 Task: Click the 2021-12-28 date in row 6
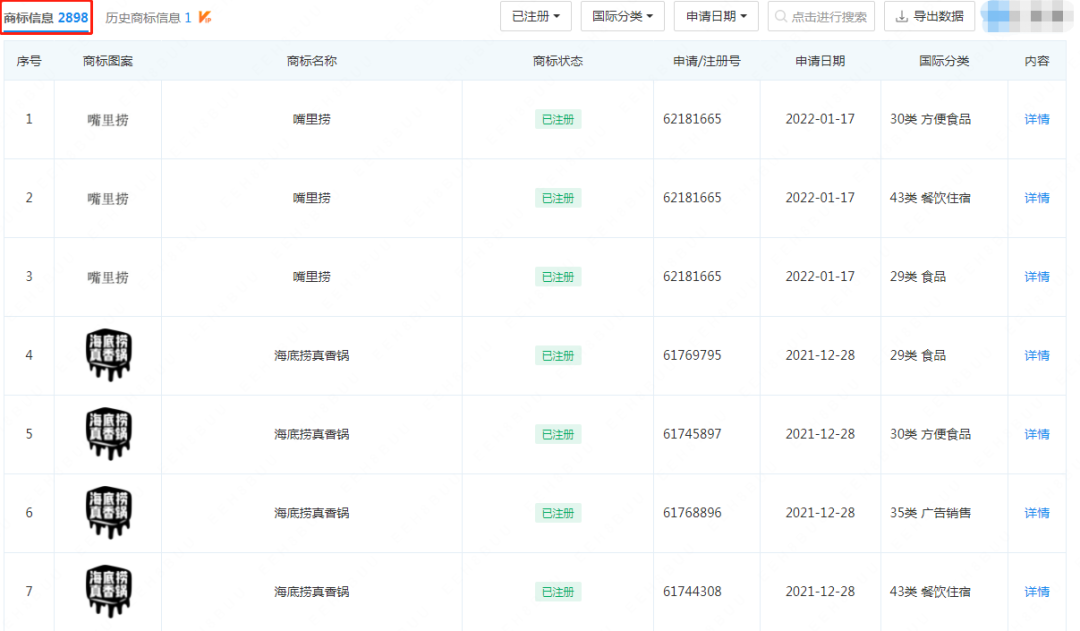point(820,513)
